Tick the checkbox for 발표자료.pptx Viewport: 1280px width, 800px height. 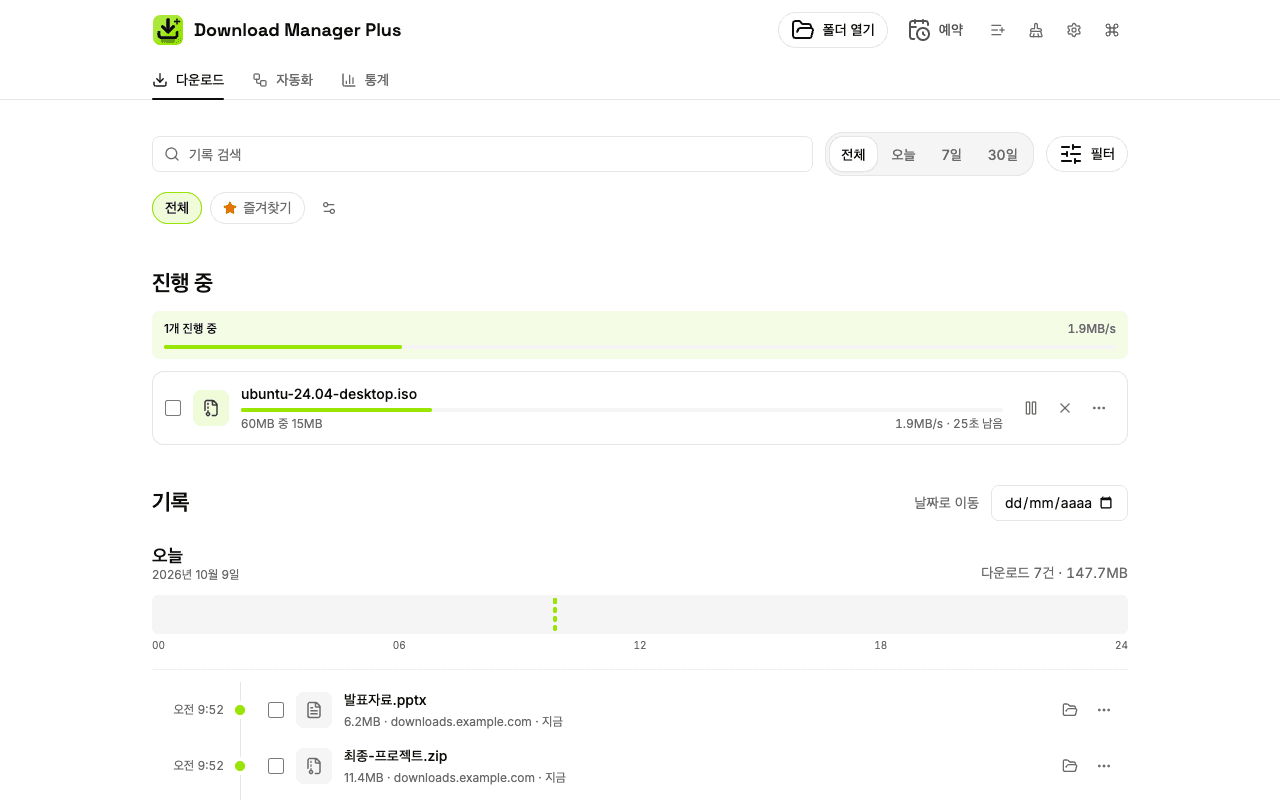pyautogui.click(x=276, y=710)
